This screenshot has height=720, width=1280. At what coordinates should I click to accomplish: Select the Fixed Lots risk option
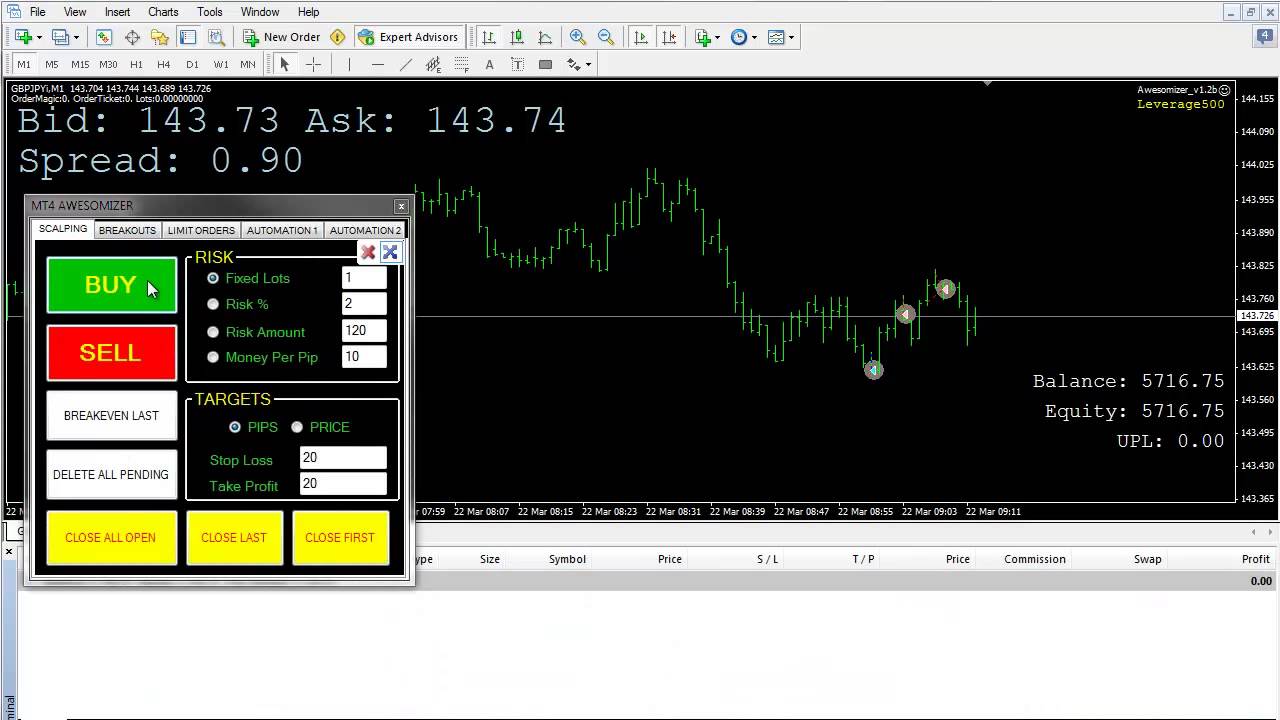point(213,278)
